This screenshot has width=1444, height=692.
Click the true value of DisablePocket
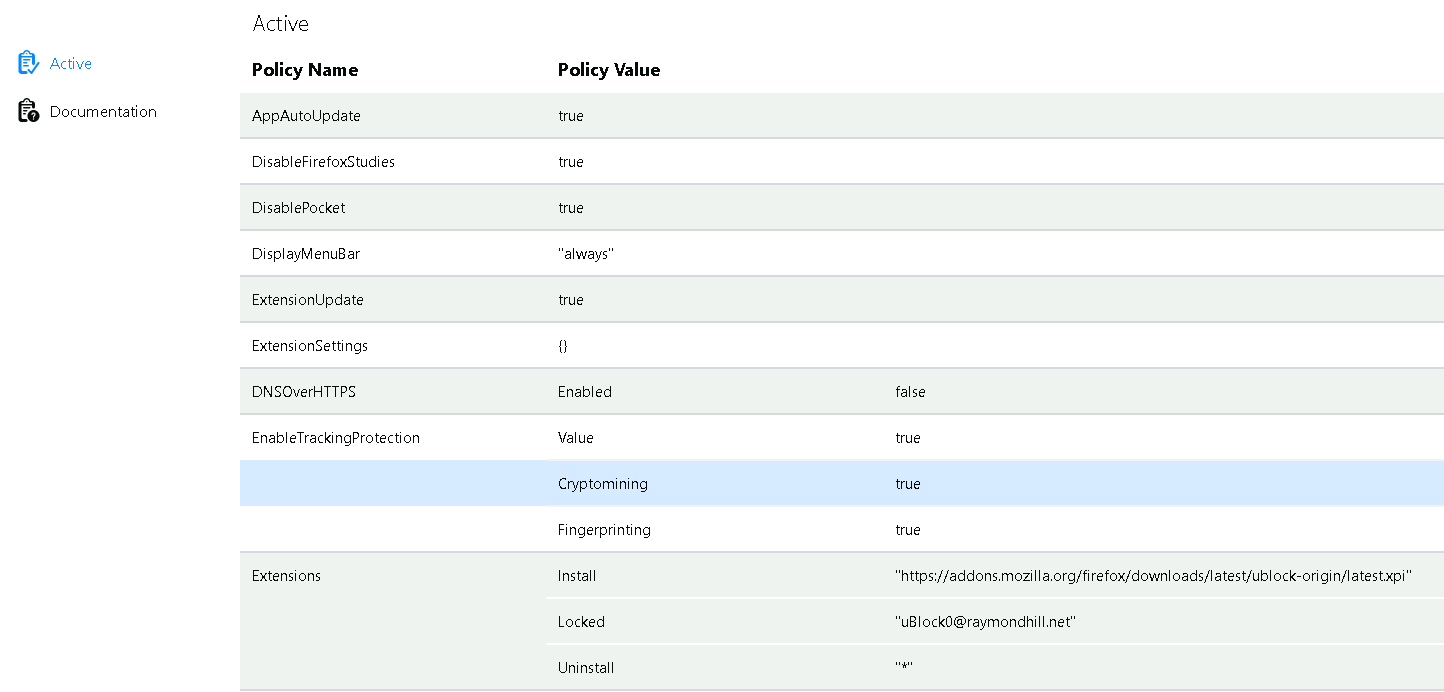point(571,208)
